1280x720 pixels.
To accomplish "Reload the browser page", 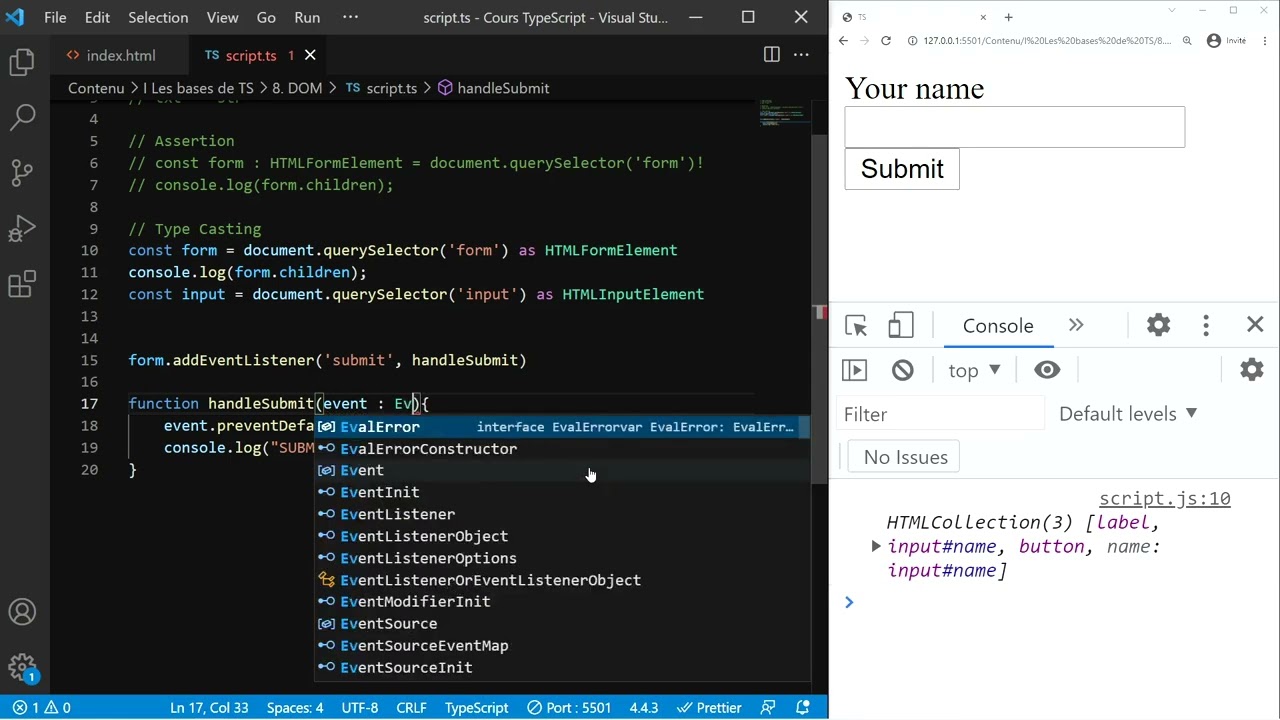I will click(x=886, y=41).
